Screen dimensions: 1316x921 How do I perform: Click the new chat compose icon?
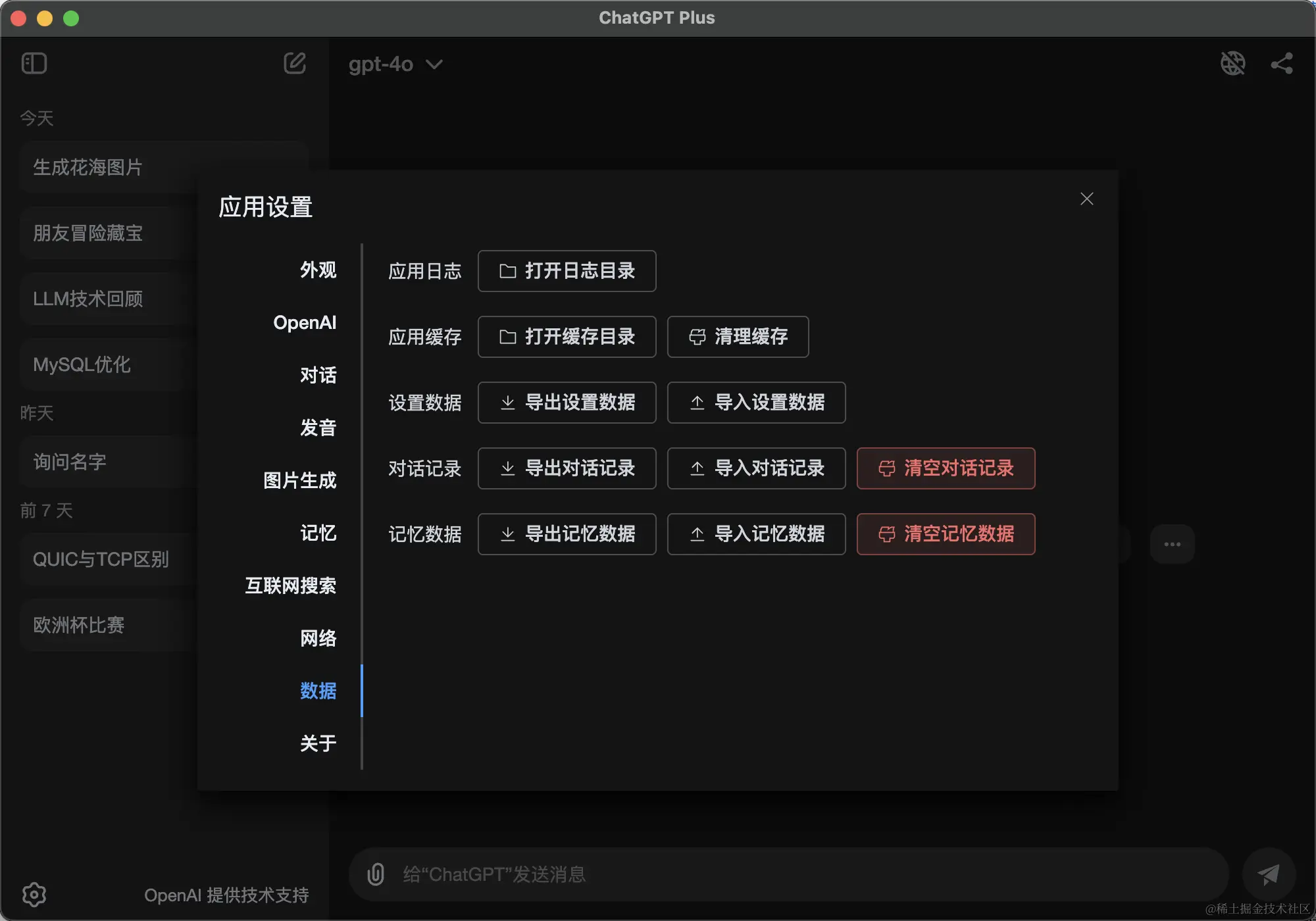tap(294, 64)
